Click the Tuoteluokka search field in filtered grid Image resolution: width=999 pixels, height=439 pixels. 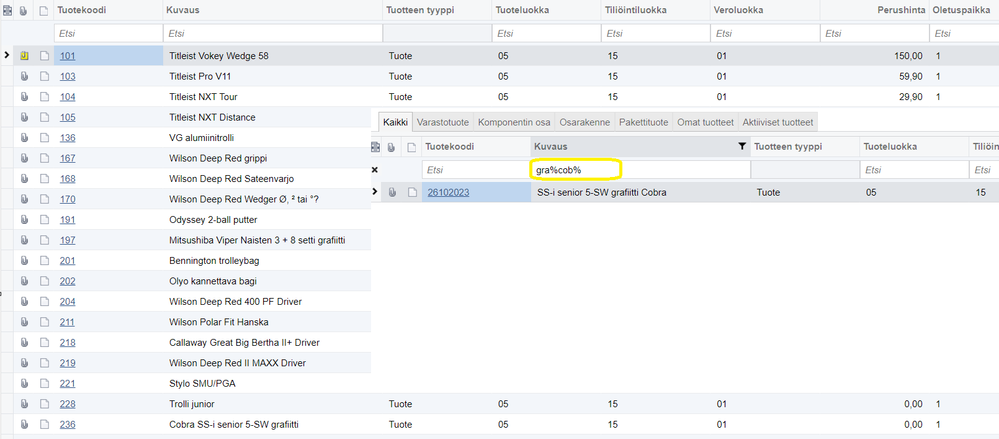[914, 170]
